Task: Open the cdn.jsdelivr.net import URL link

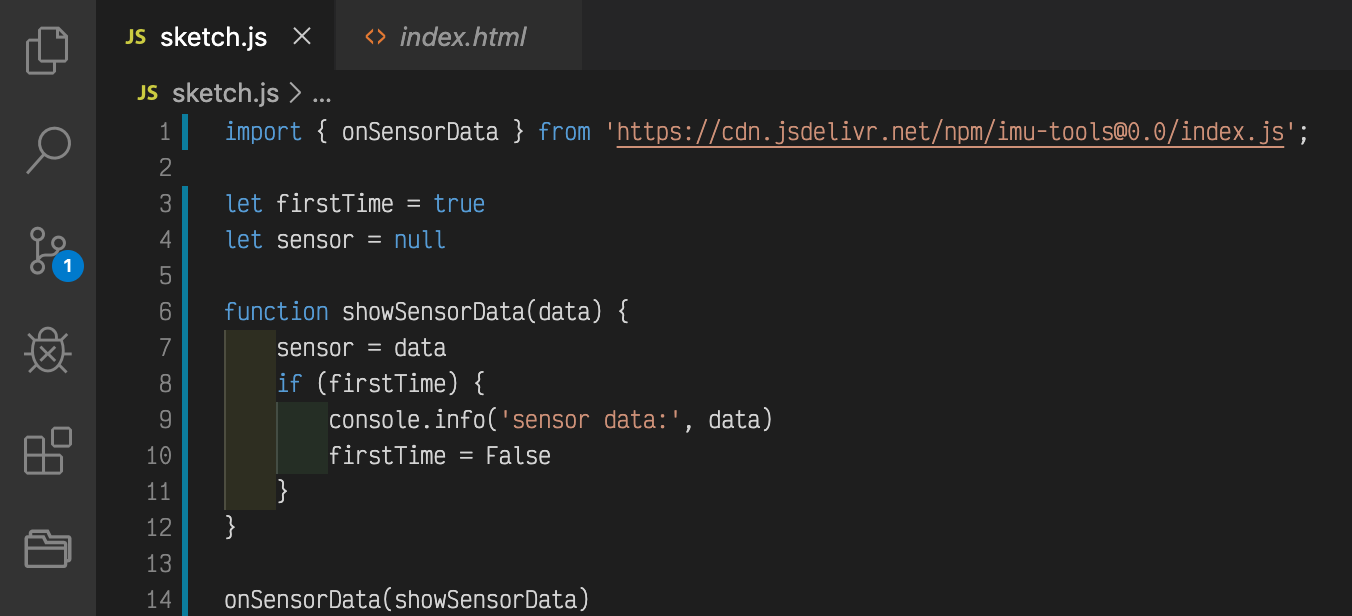Action: tap(949, 132)
